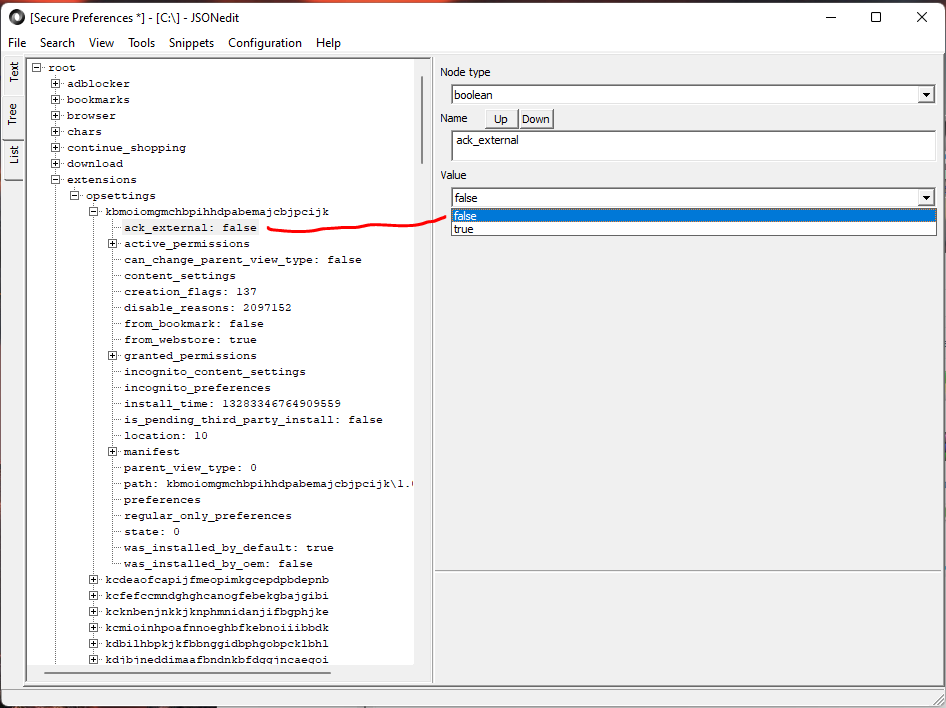Click the resize grip in status bar corner
The width and height of the screenshot is (946, 708).
tap(937, 699)
